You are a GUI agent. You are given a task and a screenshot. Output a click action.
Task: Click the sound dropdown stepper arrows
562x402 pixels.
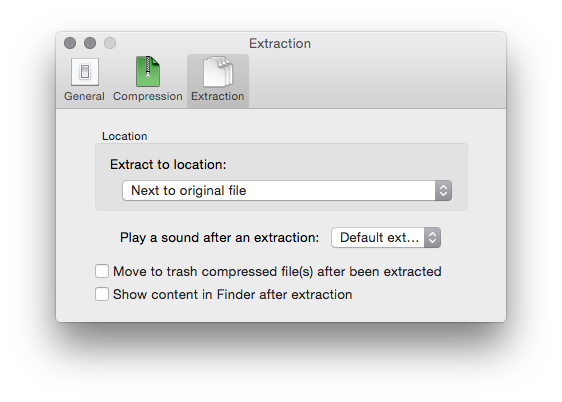pyautogui.click(x=432, y=238)
